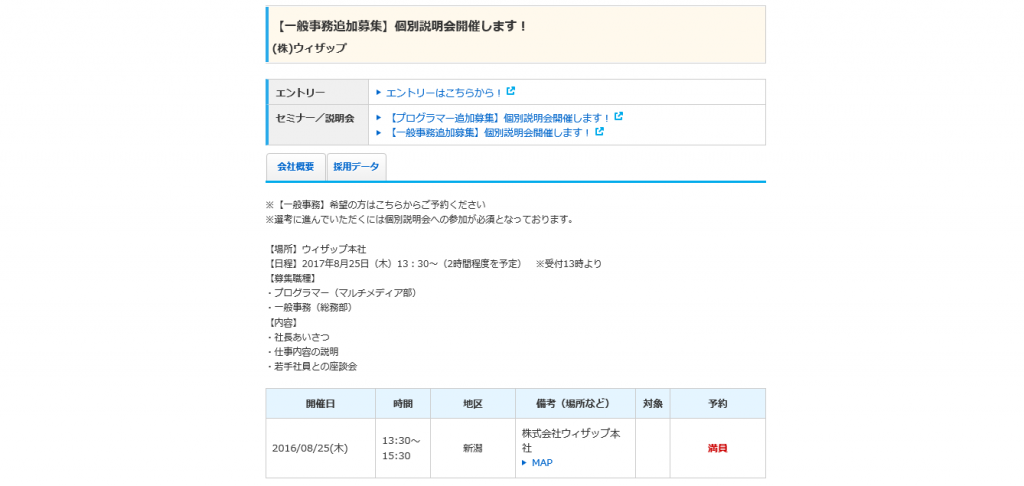Click the arrow bullet before MAP

tap(524, 462)
